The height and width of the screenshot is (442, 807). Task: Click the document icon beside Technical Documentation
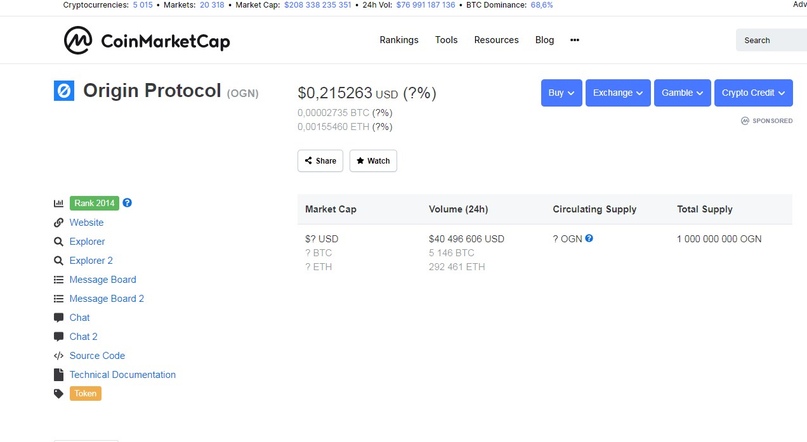coord(59,375)
